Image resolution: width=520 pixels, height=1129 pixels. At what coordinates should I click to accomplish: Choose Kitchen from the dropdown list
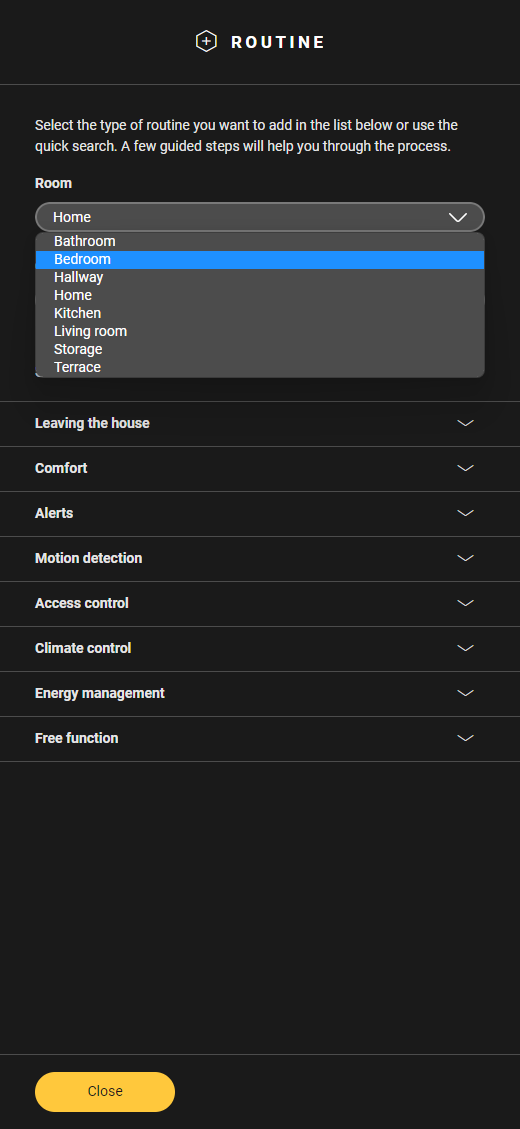point(259,313)
